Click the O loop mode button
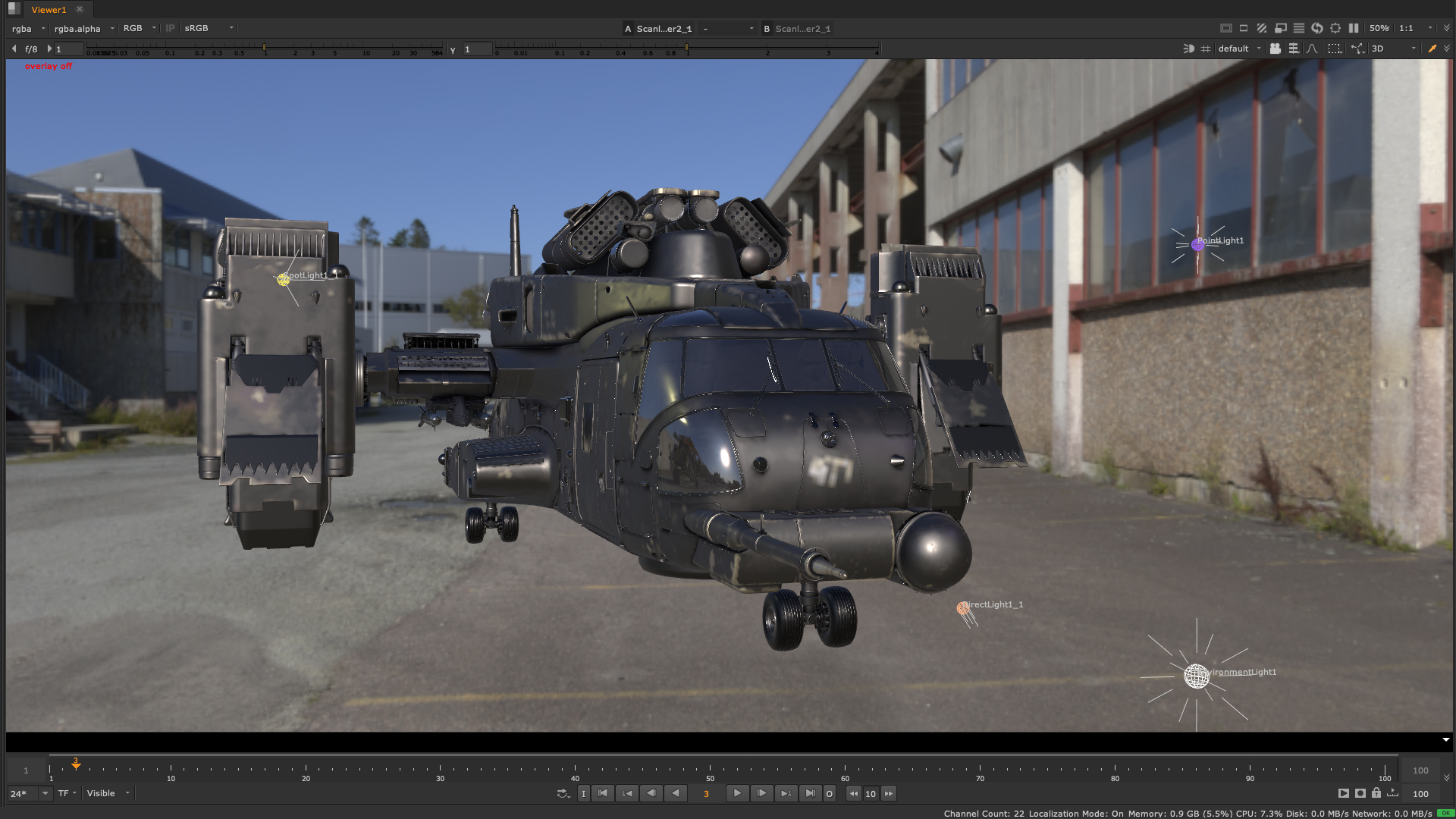 tap(829, 793)
